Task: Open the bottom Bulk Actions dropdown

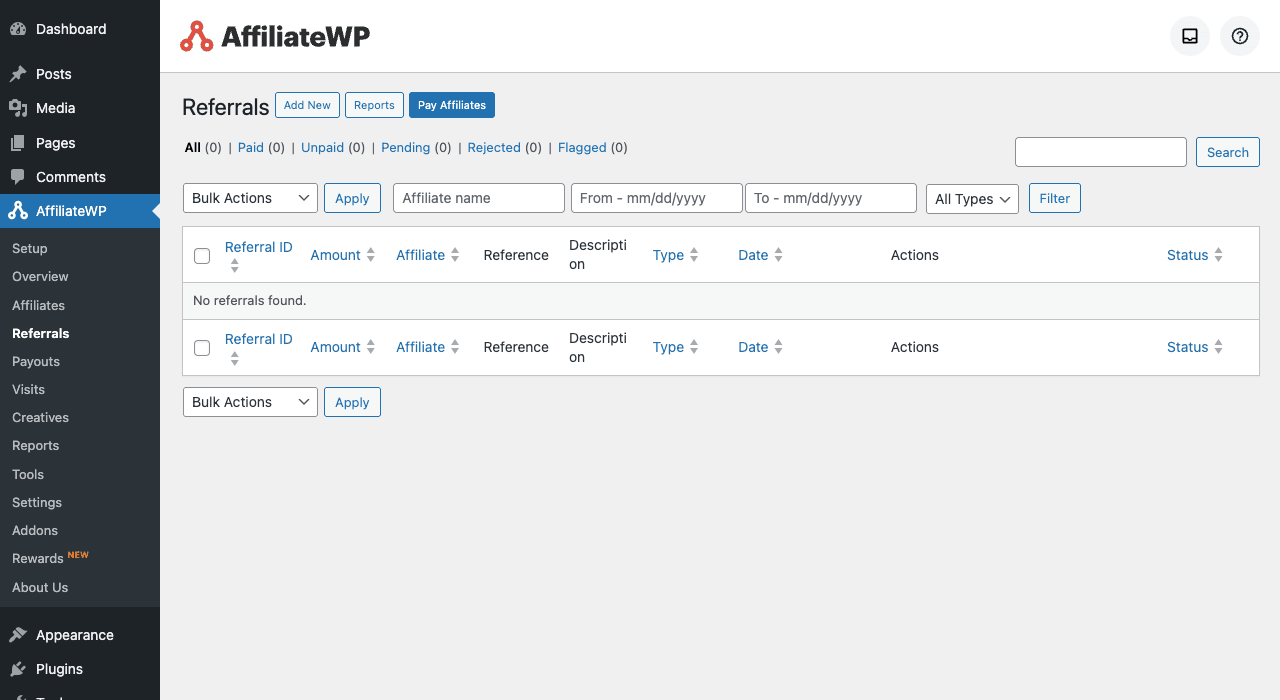Action: (x=250, y=402)
